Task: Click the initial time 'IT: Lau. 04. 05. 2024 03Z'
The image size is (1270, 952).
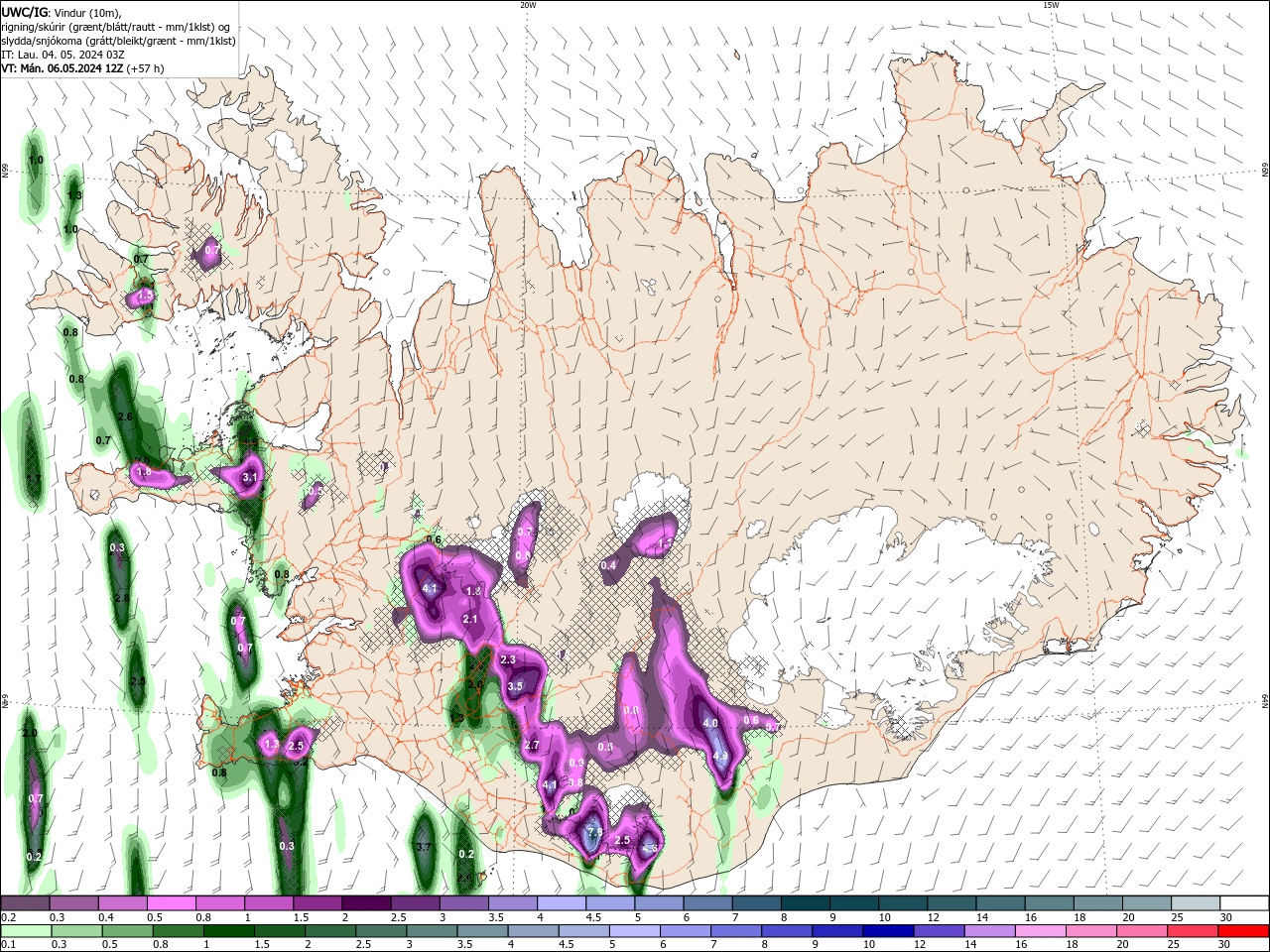Action: coord(62,55)
